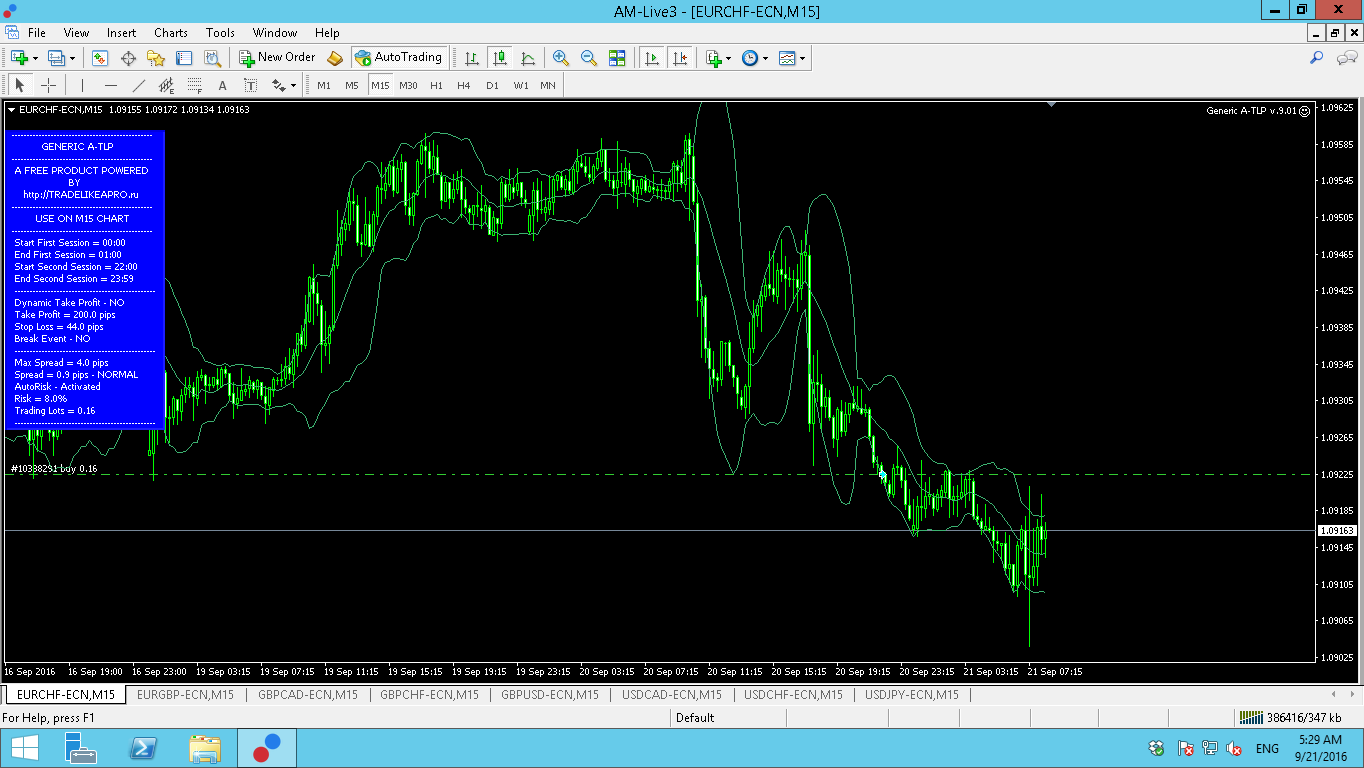The width and height of the screenshot is (1364, 768).
Task: Open the Navigator star-folder icon
Action: (x=156, y=58)
